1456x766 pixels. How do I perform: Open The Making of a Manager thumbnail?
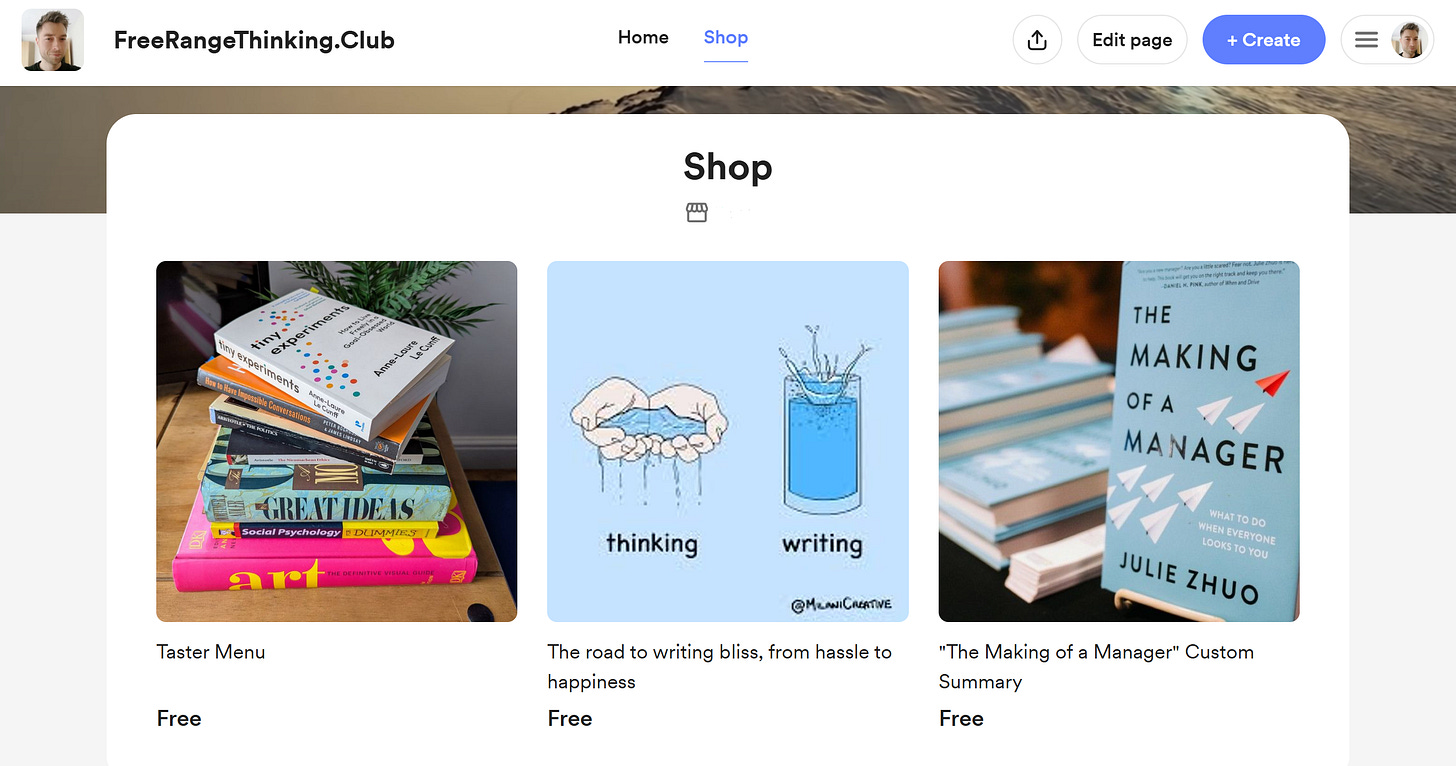(x=1119, y=441)
